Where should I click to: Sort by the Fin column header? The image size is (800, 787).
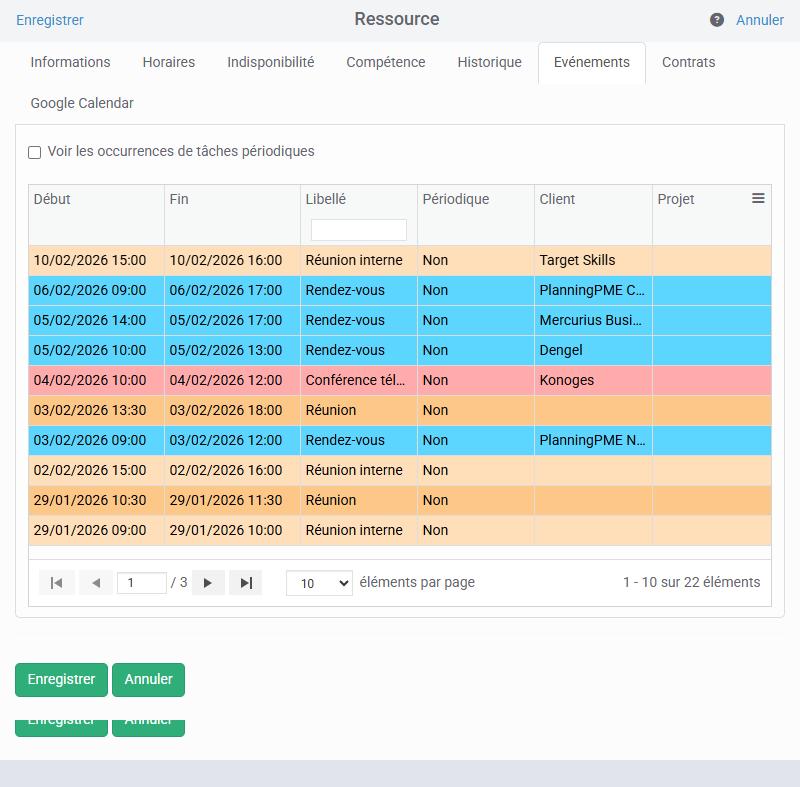tap(179, 199)
